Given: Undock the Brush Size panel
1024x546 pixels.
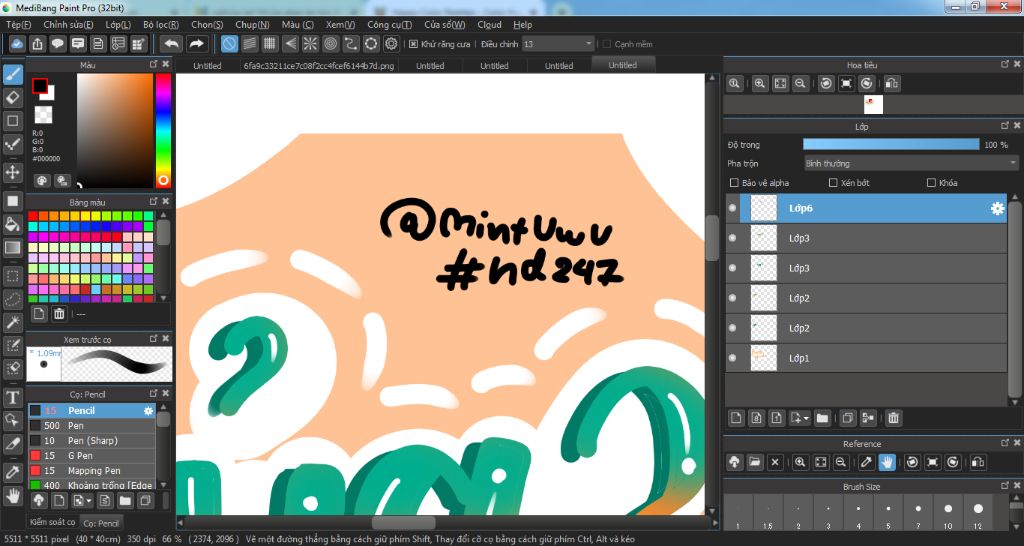Looking at the screenshot, I should point(1005,486).
